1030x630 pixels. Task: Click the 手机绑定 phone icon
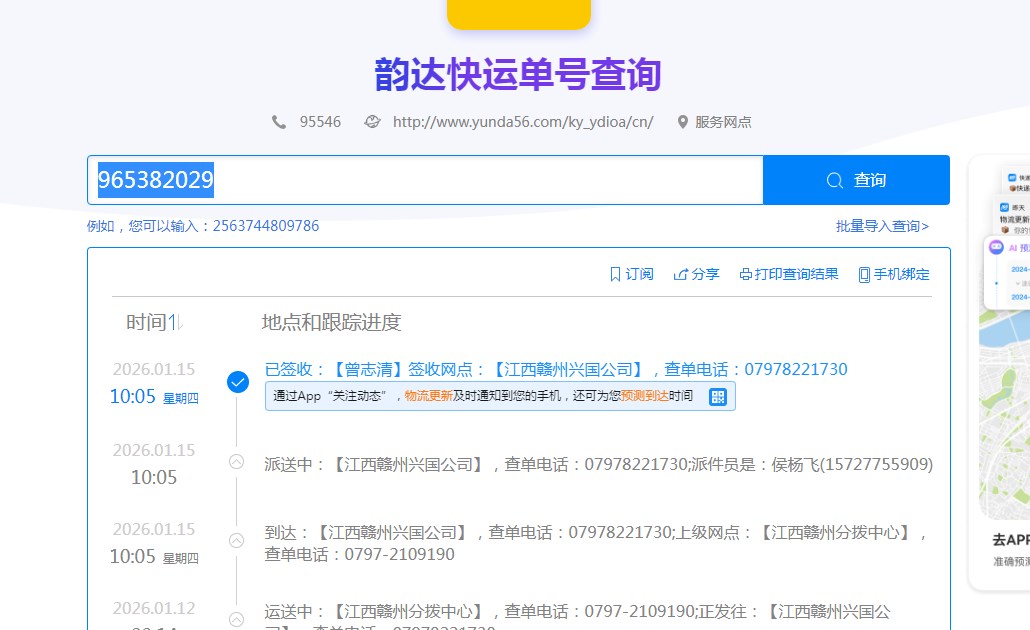click(x=864, y=274)
